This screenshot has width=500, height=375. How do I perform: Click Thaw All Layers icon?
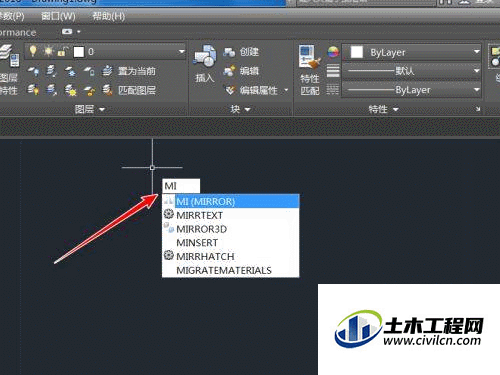click(70, 90)
